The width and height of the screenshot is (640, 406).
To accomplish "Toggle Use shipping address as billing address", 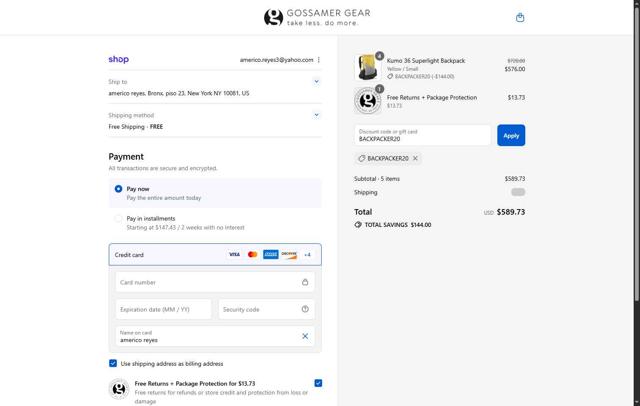I will click(113, 363).
